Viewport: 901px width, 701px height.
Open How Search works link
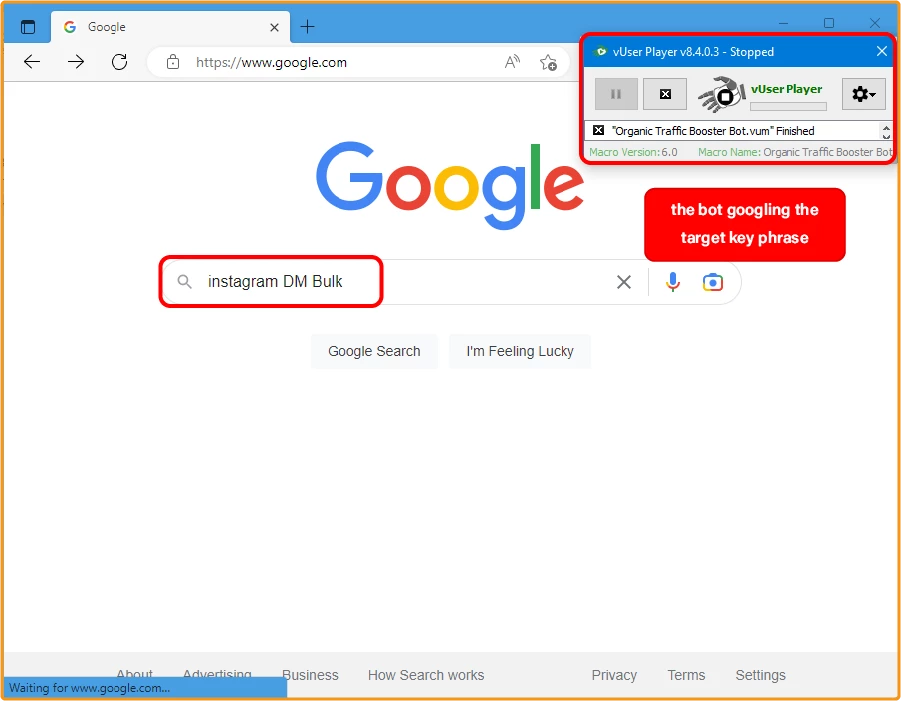pyautogui.click(x=426, y=675)
